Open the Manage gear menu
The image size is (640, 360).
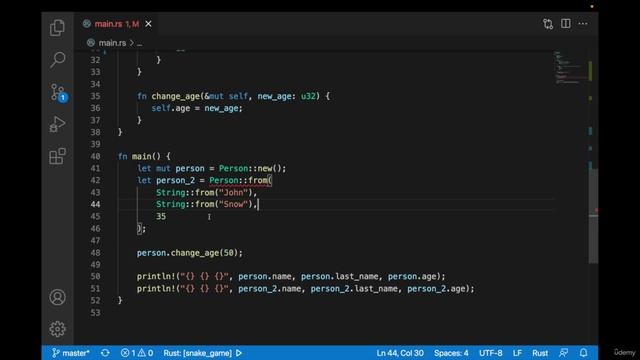[57, 329]
